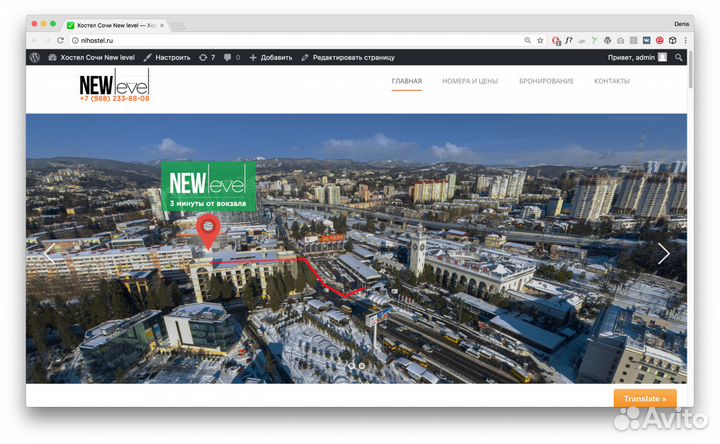Click the zoom magnifier in address bar
The image size is (720, 444).
coord(527,40)
